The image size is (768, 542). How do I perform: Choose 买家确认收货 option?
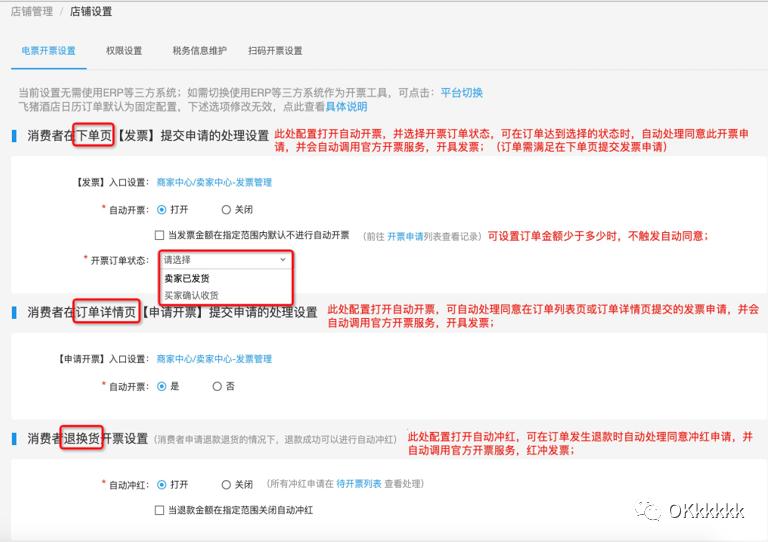tap(191, 295)
